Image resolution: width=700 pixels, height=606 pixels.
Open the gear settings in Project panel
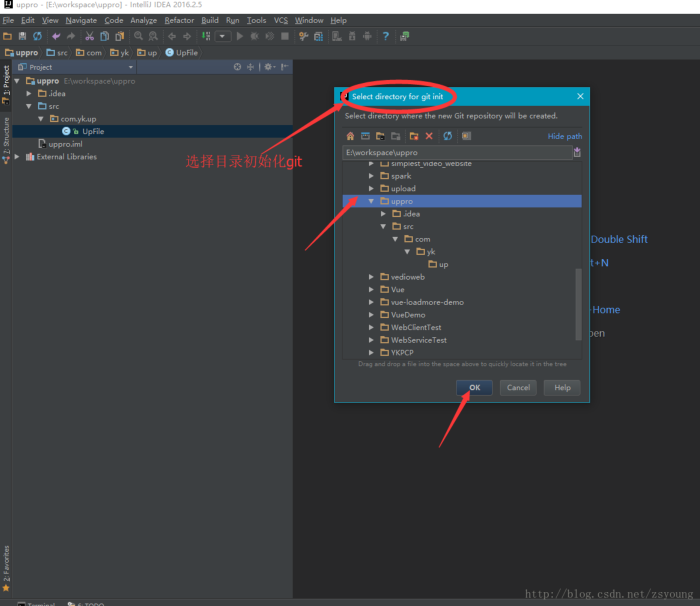click(268, 67)
